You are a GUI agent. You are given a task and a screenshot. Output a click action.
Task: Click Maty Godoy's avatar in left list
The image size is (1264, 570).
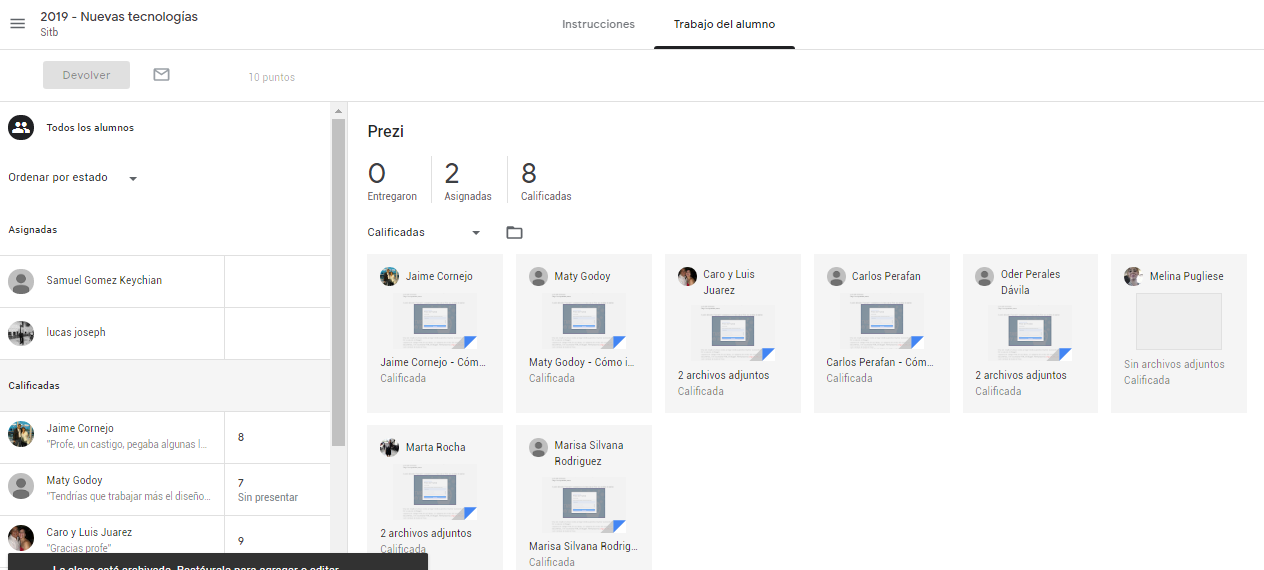click(21, 486)
